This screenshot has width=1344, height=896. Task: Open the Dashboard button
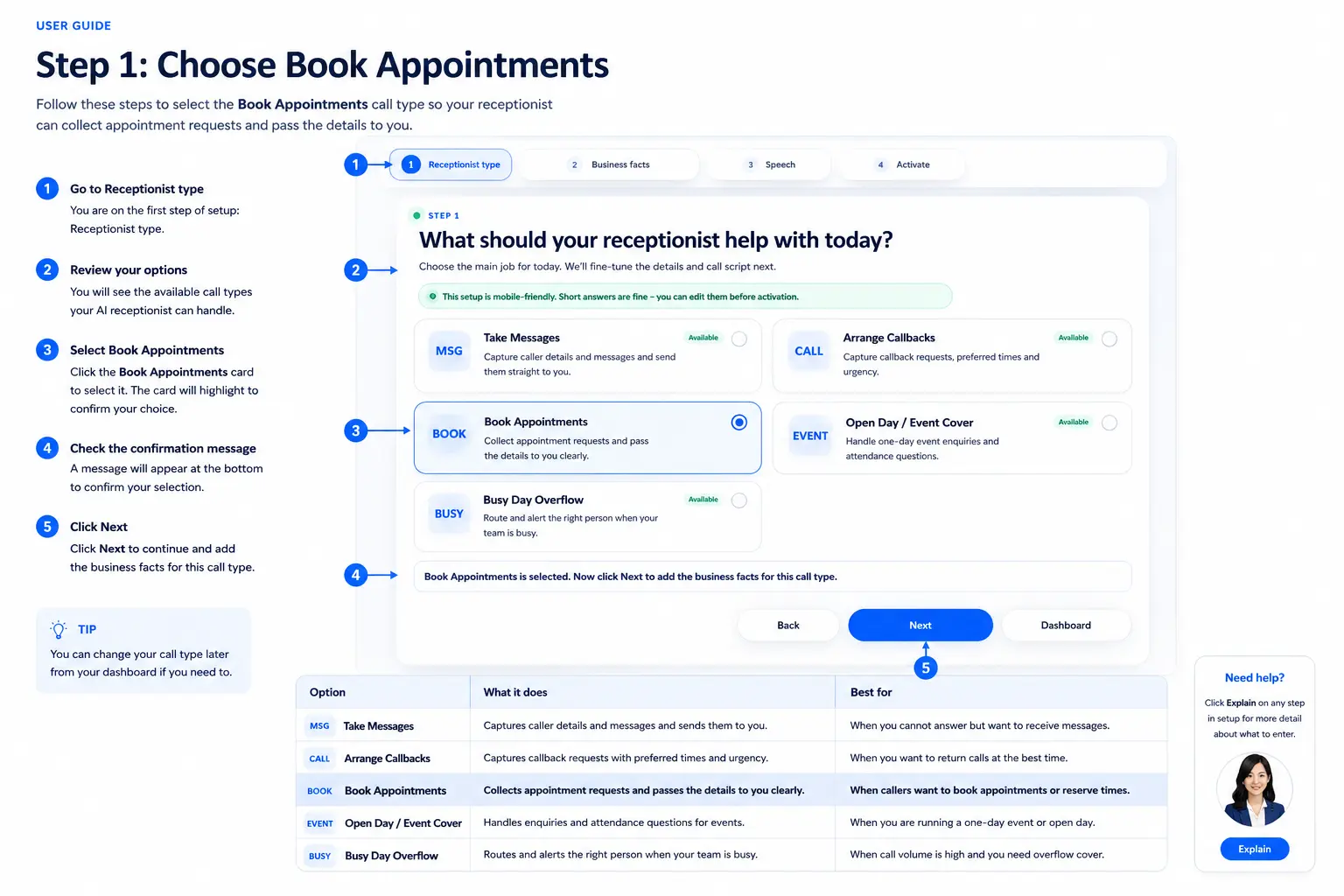pyautogui.click(x=1066, y=626)
